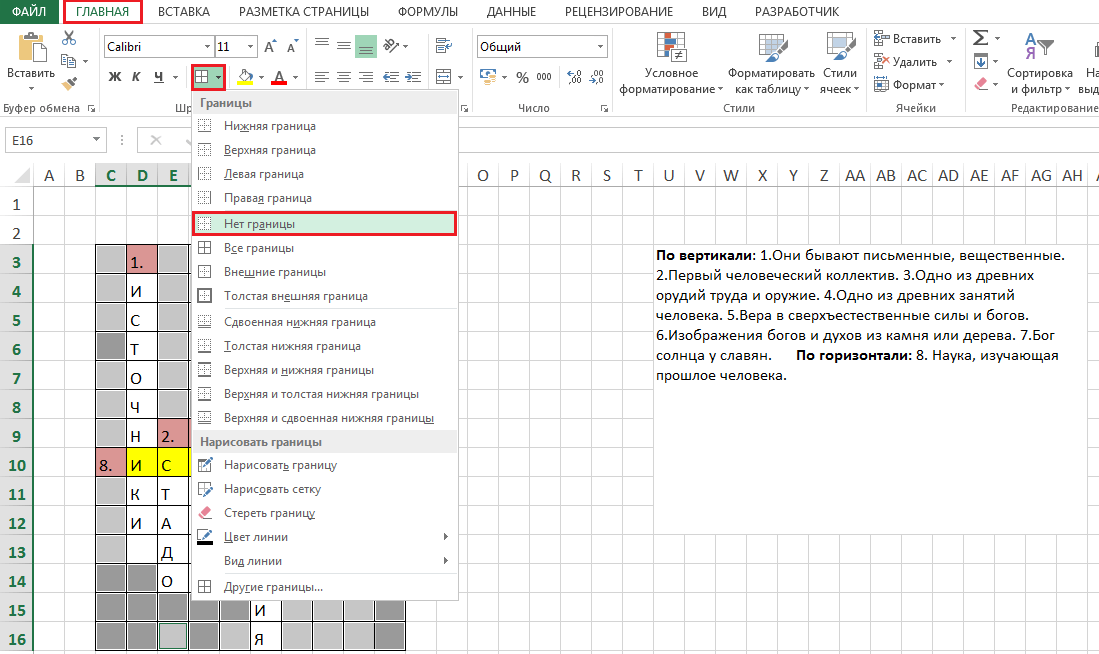Click the Center align text icon

344,78
